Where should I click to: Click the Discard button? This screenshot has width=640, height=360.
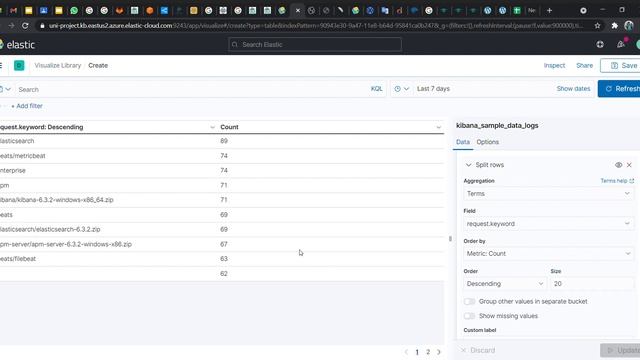pos(478,350)
